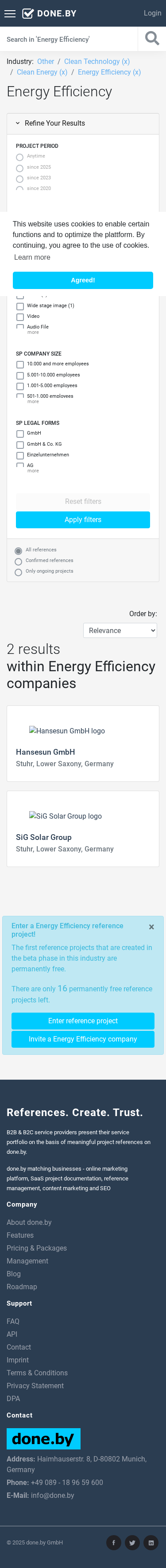166x1568 pixels.
Task: Click the Hansesun GmbH logo image
Action: [67, 731]
